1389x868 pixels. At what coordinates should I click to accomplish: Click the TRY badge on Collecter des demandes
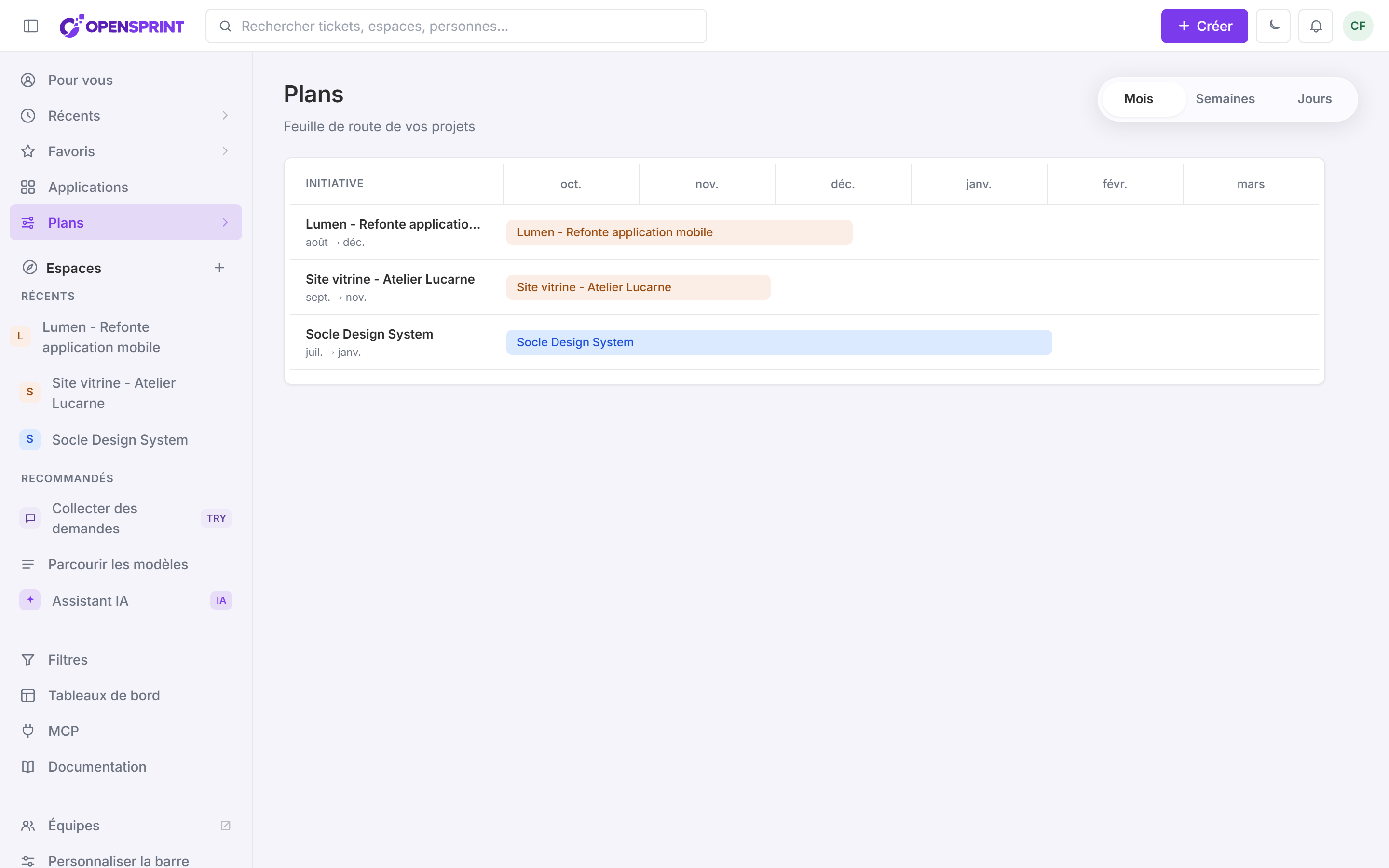pos(217,518)
